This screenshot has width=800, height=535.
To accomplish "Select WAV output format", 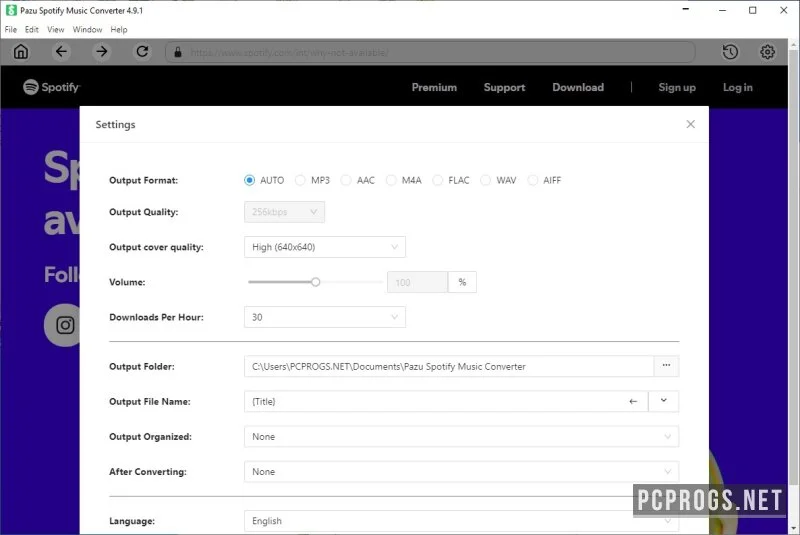I will point(485,180).
